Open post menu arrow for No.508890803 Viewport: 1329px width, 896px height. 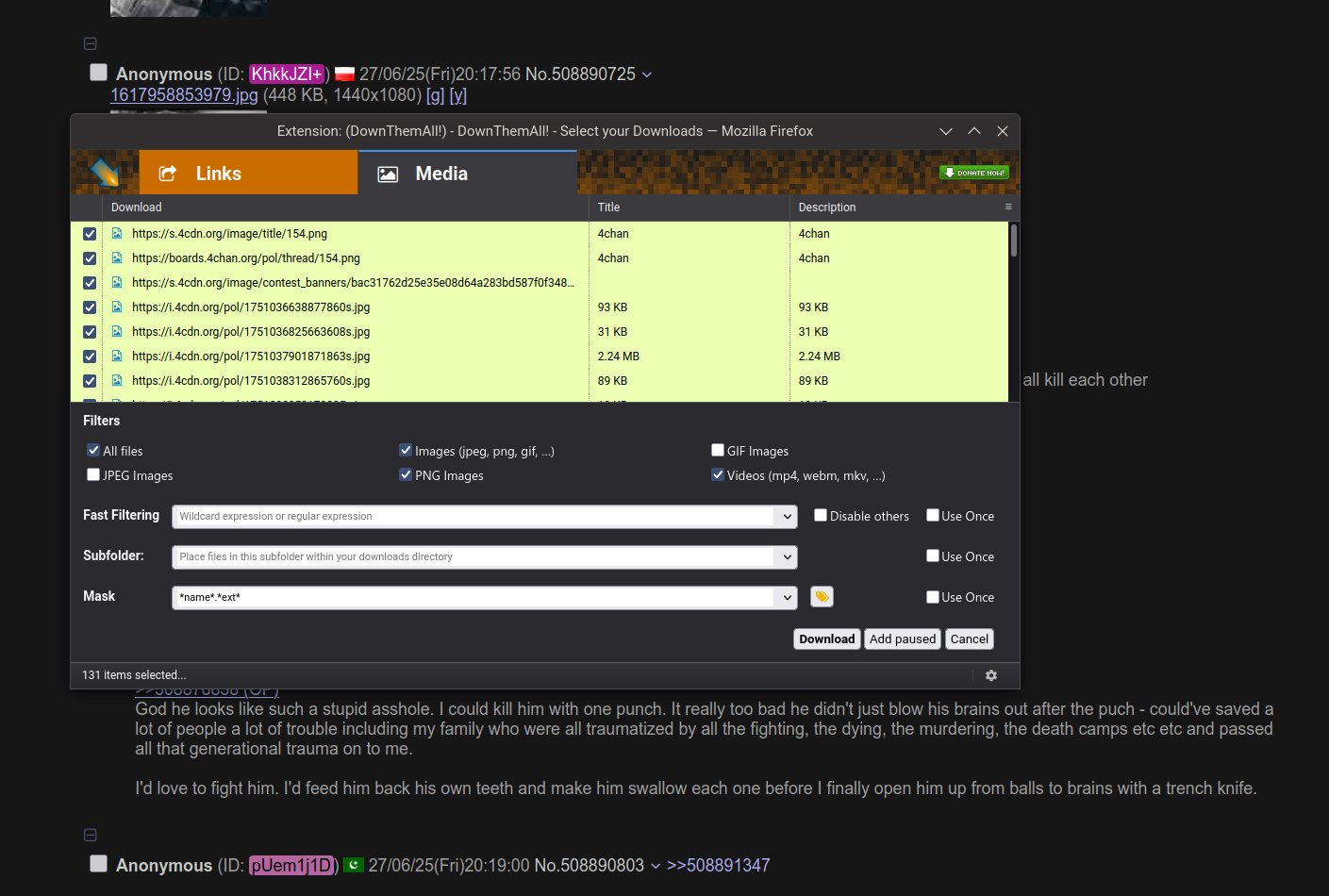coord(656,866)
